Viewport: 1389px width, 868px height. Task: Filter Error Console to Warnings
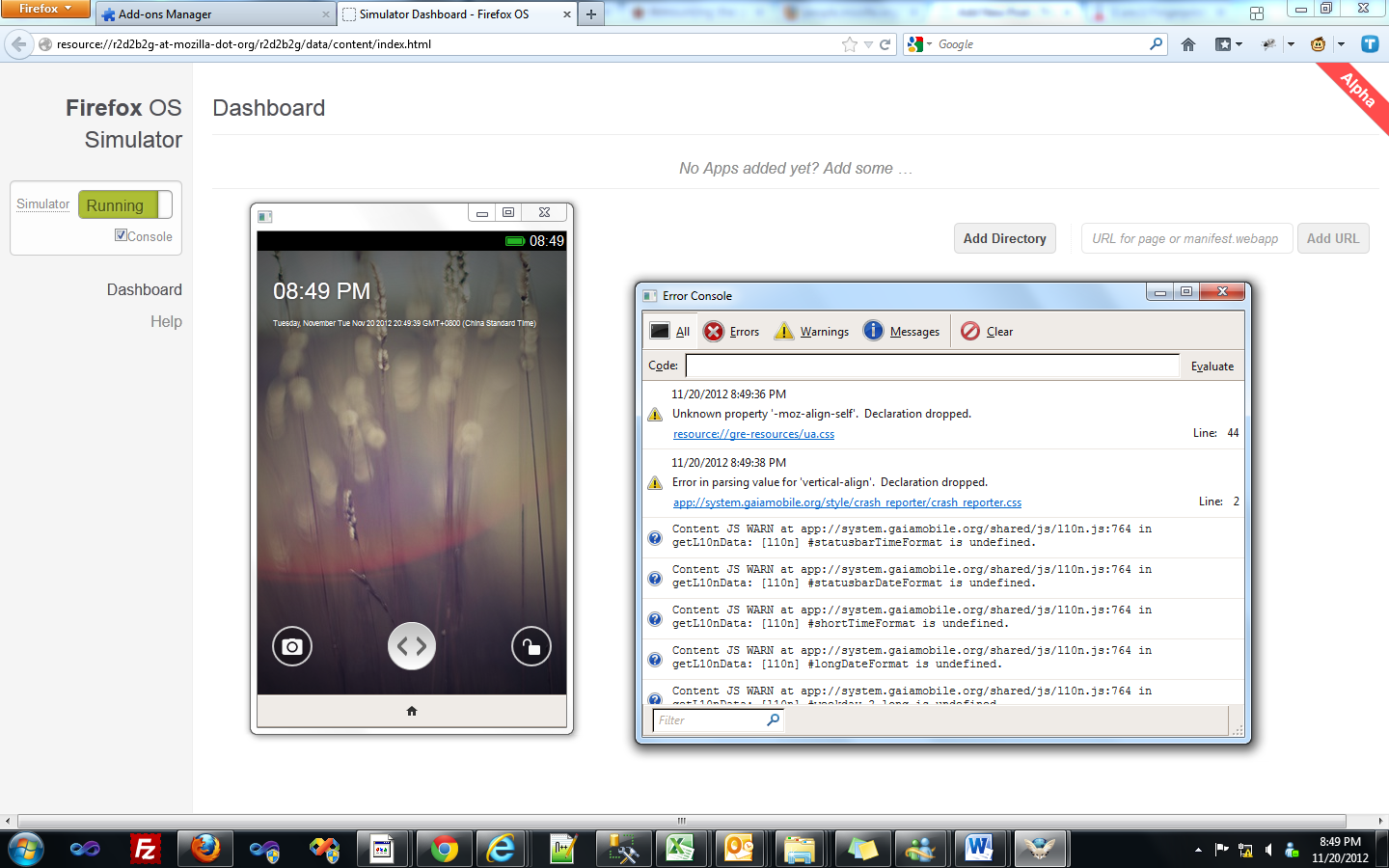[x=812, y=331]
